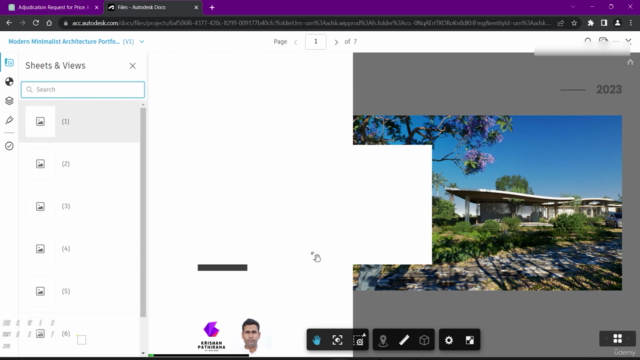Select sheet thumbnail (5)
This screenshot has width=640, height=360.
pos(40,291)
